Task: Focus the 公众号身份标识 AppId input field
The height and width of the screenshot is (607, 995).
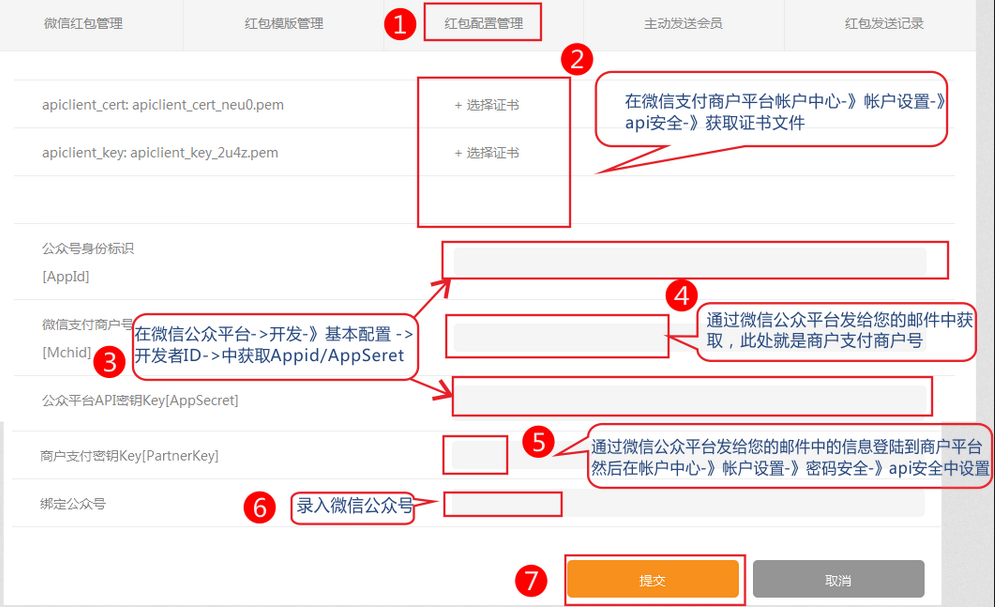Action: coord(690,262)
